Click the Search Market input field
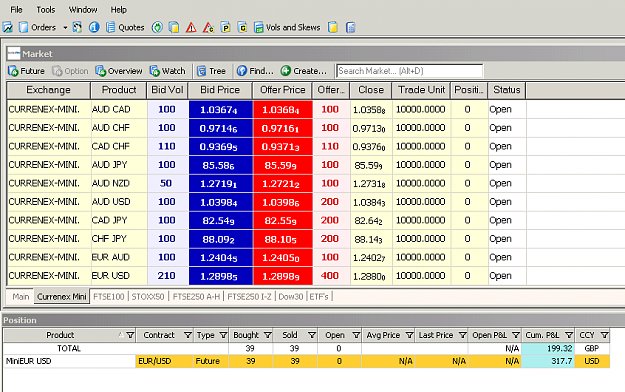 click(x=409, y=71)
